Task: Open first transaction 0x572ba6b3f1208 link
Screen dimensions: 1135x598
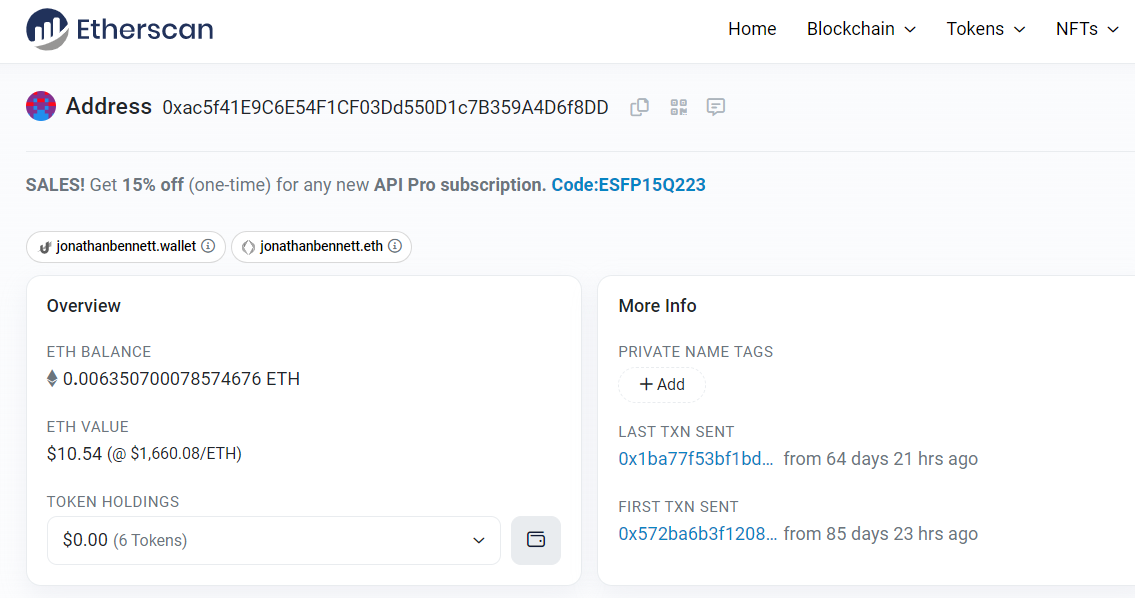Action: [698, 534]
